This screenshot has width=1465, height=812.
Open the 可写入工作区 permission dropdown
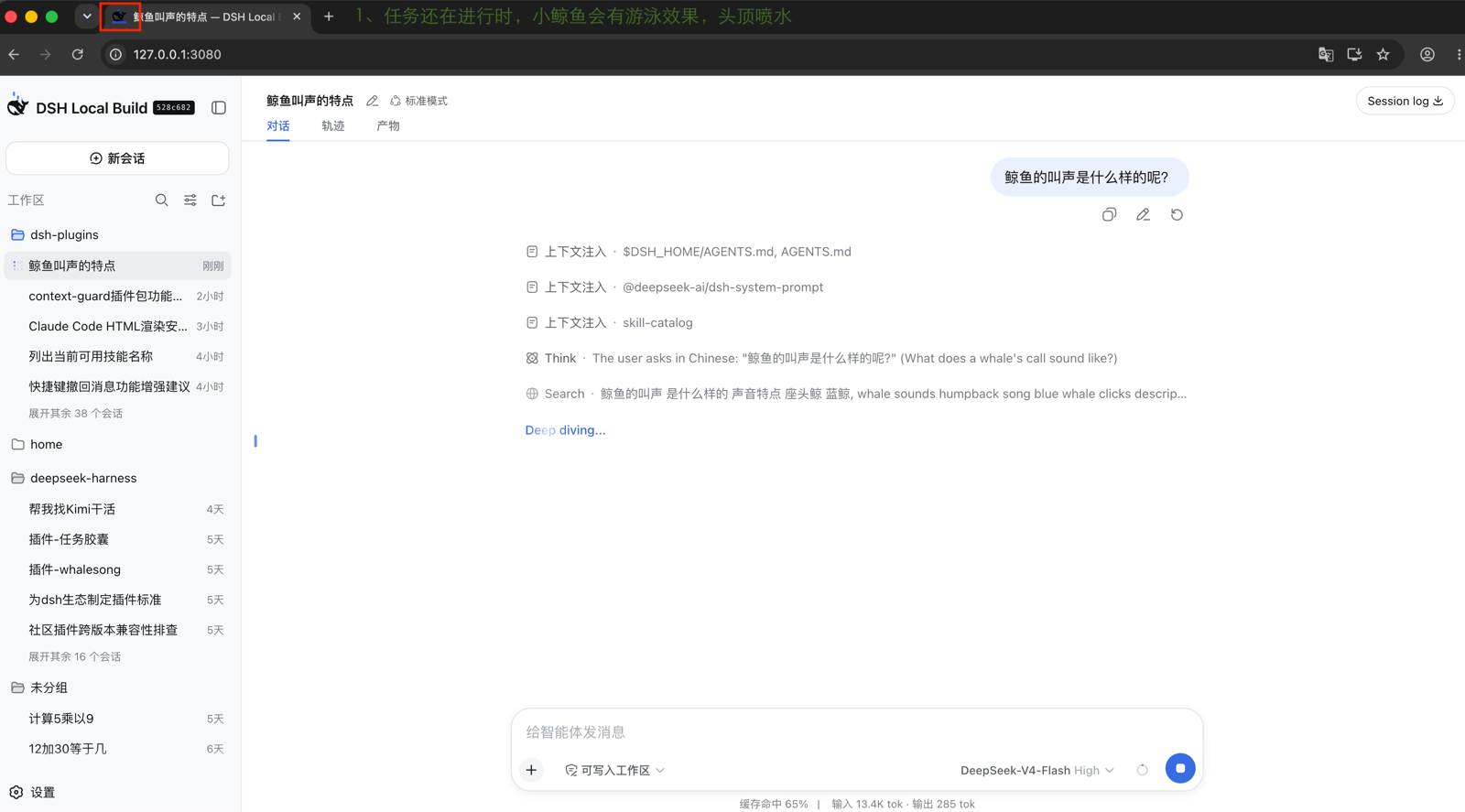pyautogui.click(x=614, y=771)
